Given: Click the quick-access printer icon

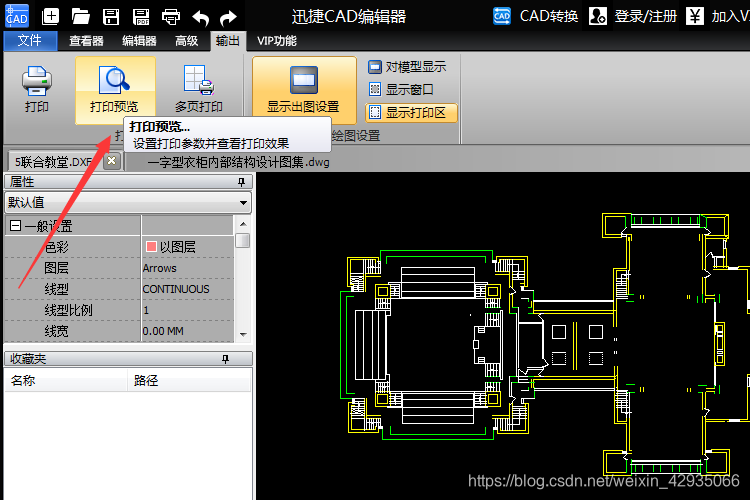Looking at the screenshot, I should click(171, 17).
